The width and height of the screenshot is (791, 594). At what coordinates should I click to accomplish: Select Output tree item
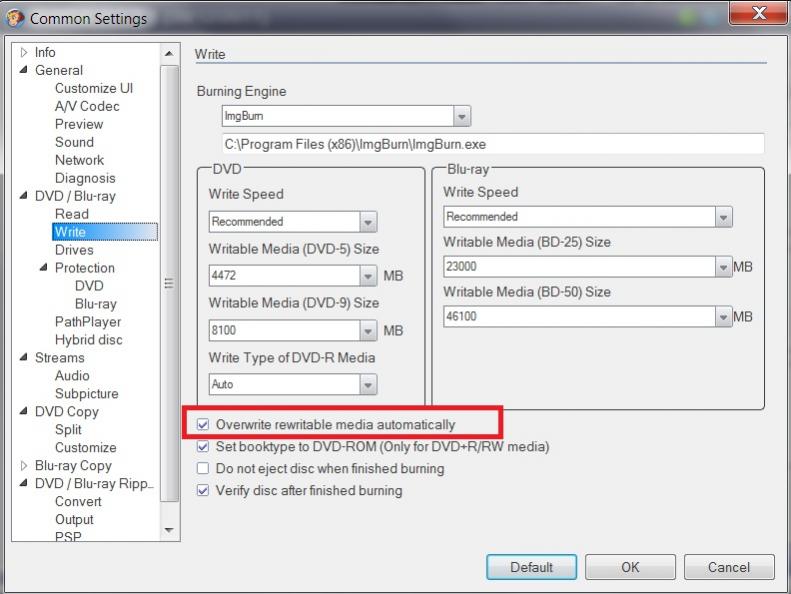[x=74, y=519]
